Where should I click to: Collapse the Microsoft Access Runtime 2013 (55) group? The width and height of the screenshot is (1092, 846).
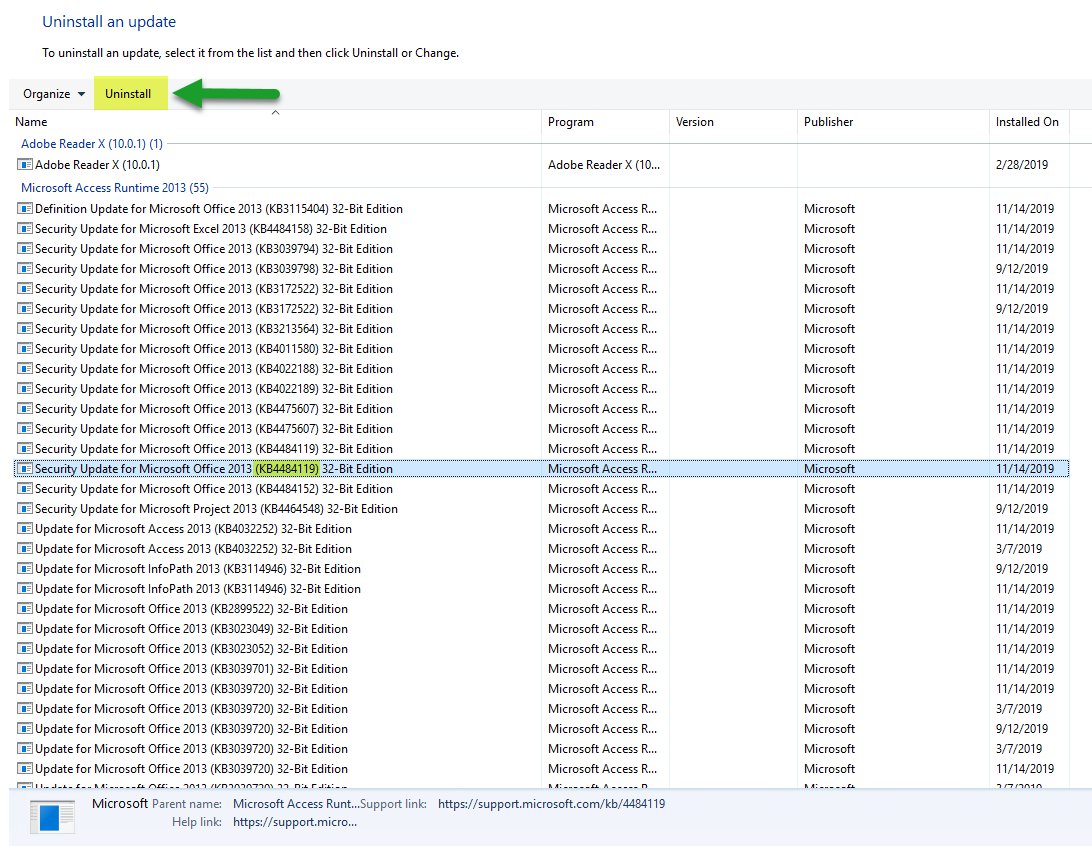click(115, 188)
